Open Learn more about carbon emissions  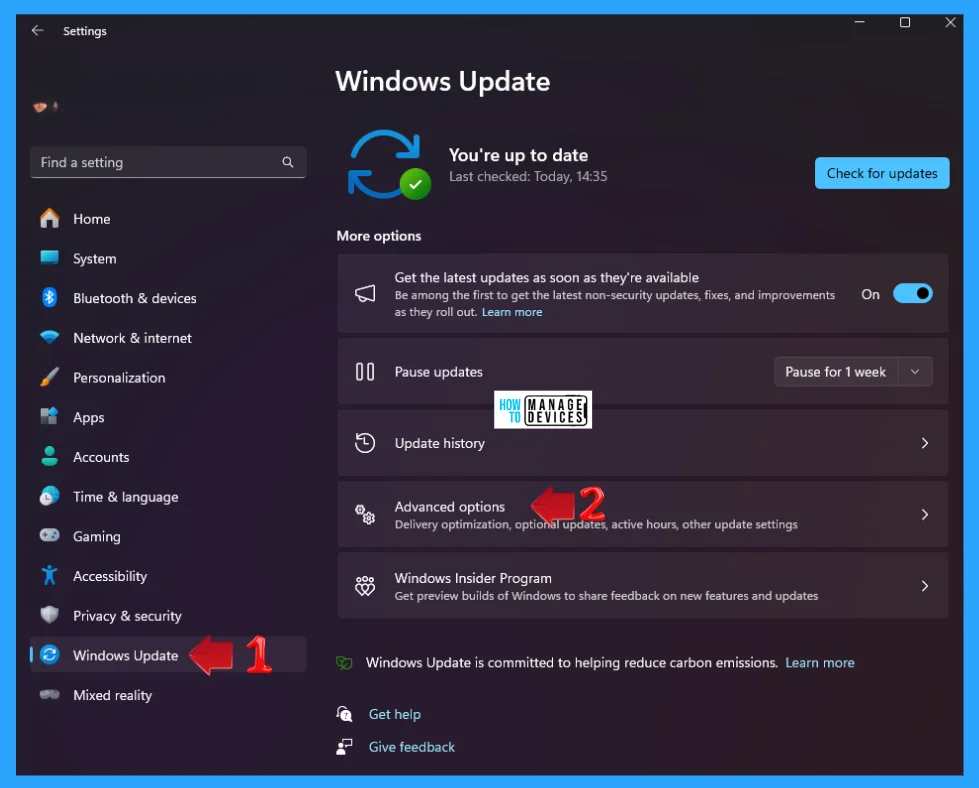tap(820, 662)
